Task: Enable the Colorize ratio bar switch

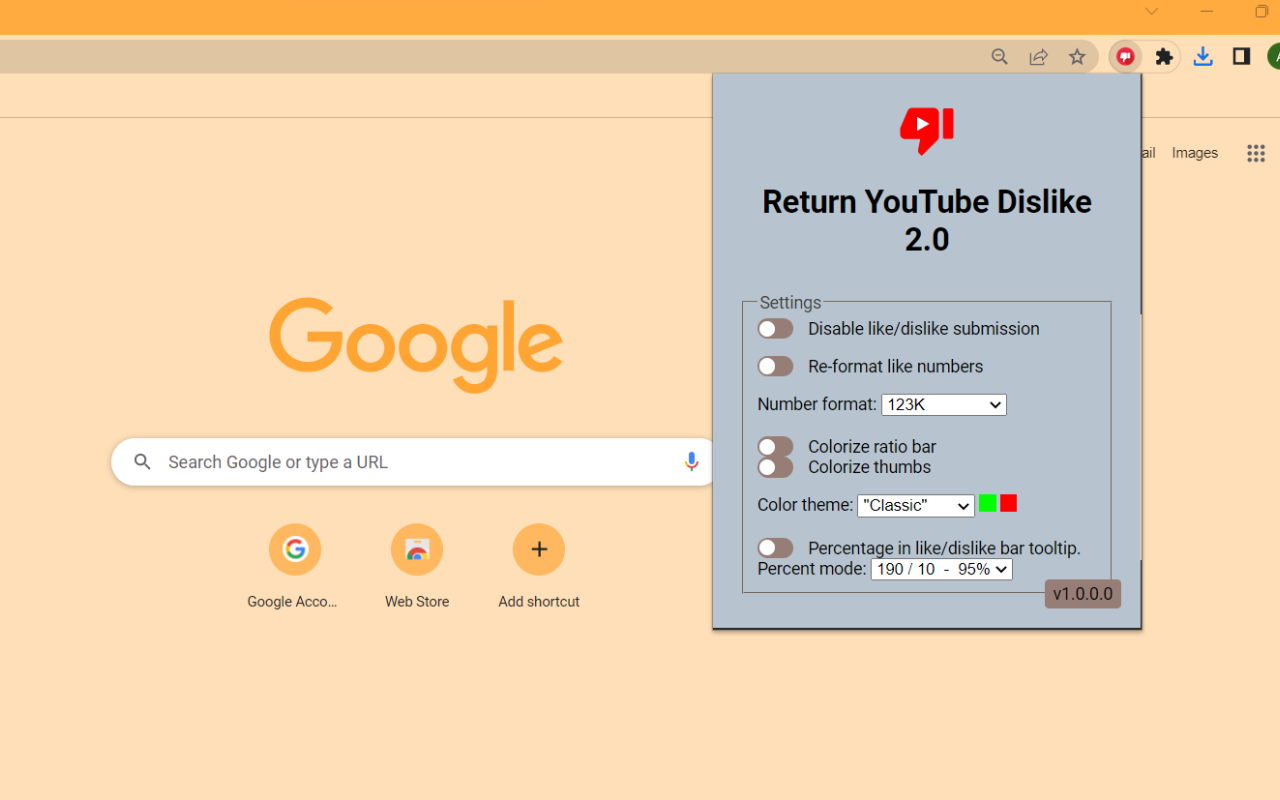Action: [x=775, y=446]
